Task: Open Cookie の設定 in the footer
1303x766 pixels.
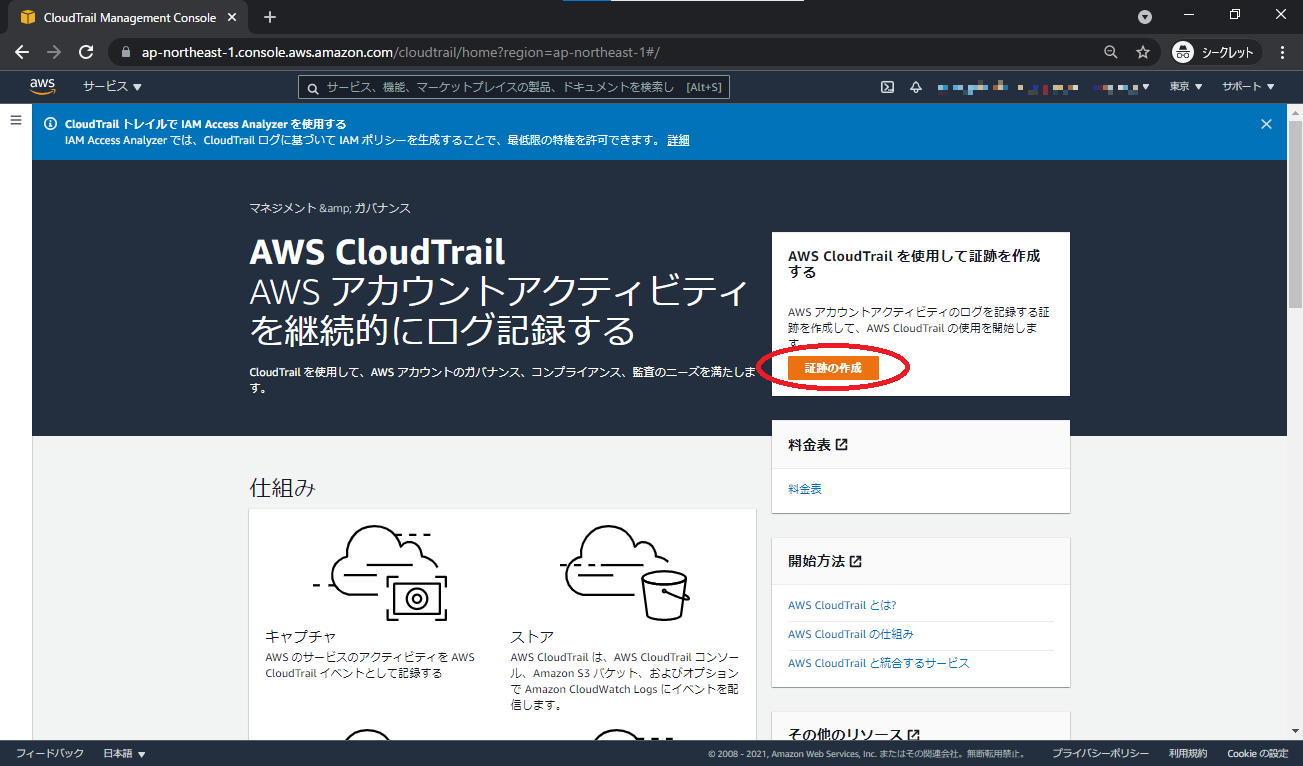Action: (x=1258, y=753)
